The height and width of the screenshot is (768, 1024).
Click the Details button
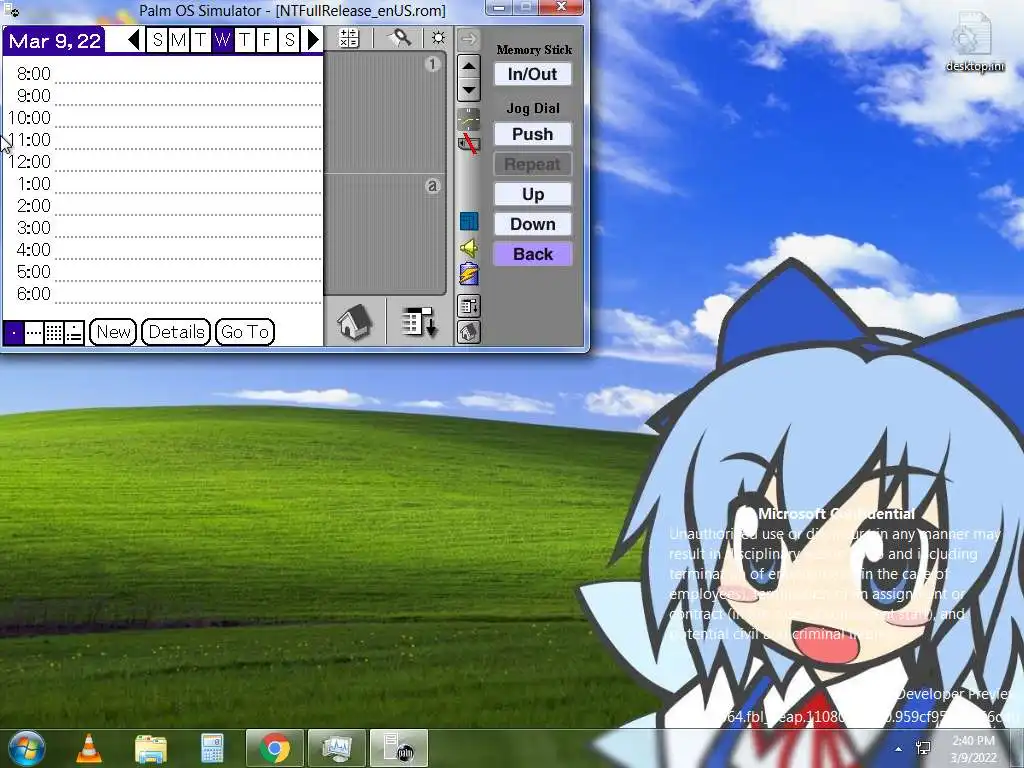(x=176, y=332)
